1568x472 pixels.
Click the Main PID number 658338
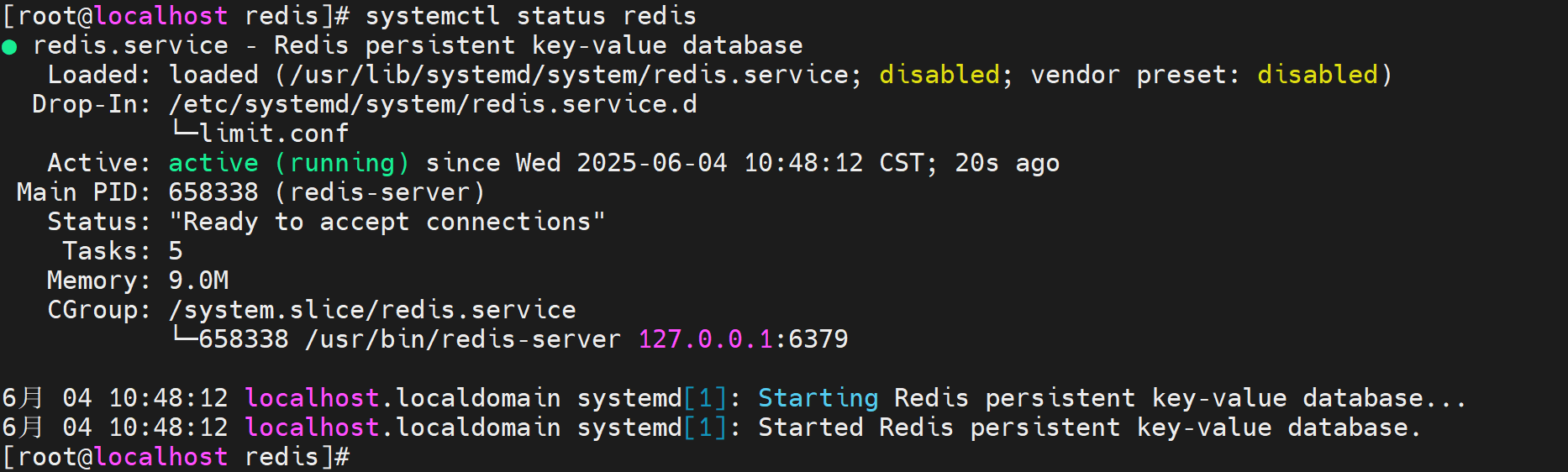213,192
